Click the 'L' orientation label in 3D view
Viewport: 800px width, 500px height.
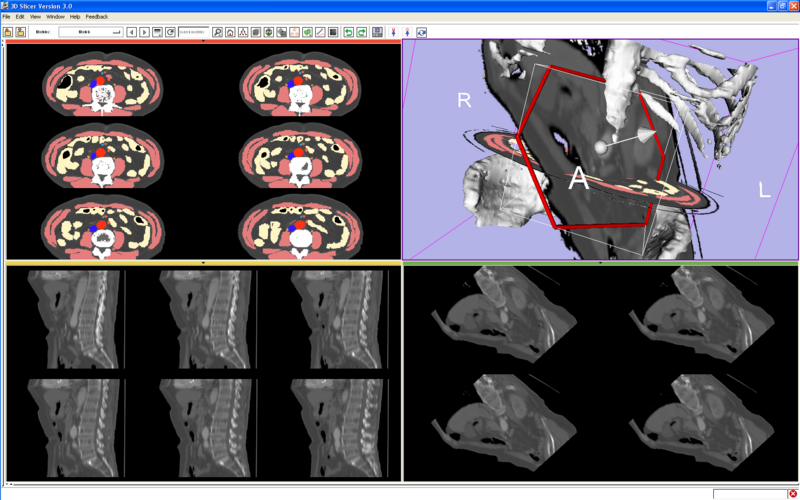(764, 190)
